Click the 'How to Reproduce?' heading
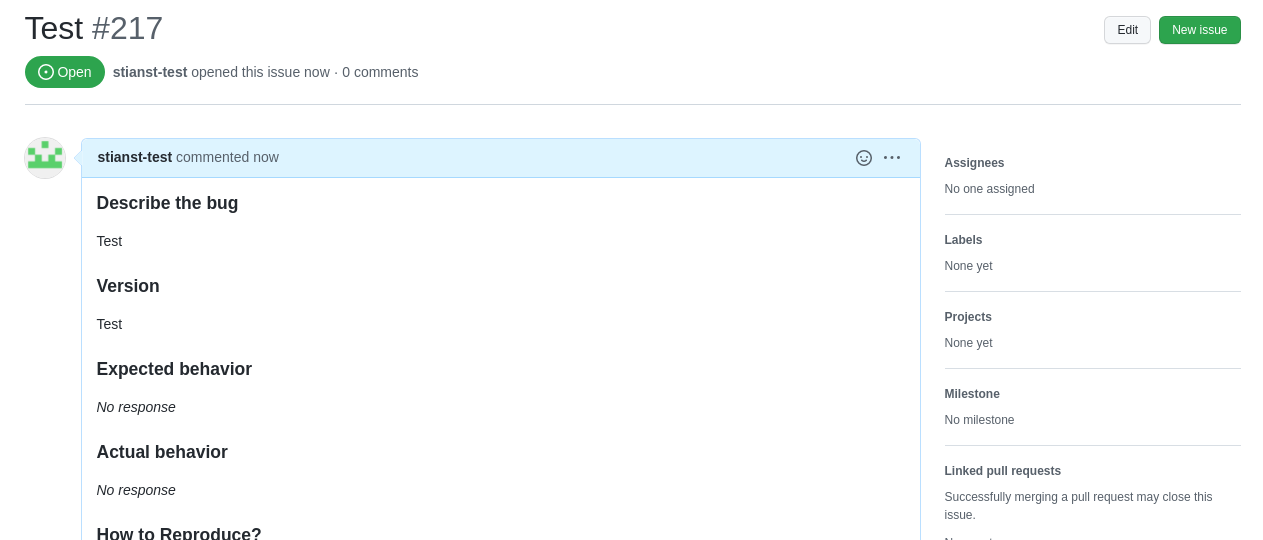 coord(179,533)
